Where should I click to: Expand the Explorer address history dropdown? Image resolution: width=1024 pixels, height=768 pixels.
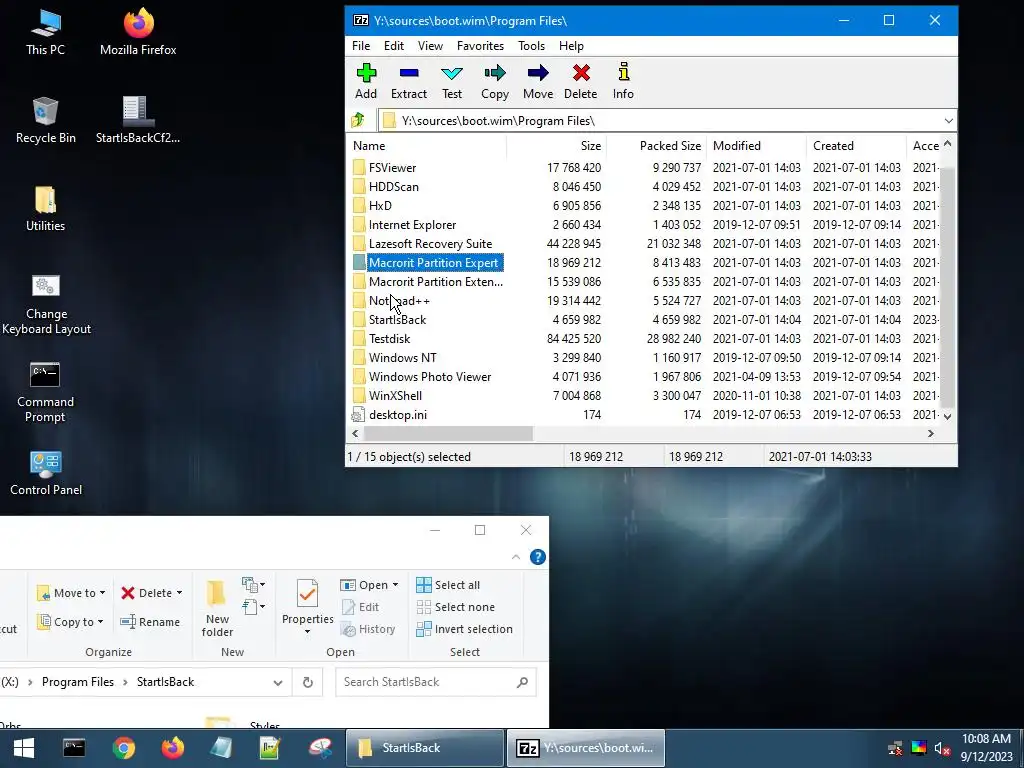tap(278, 682)
